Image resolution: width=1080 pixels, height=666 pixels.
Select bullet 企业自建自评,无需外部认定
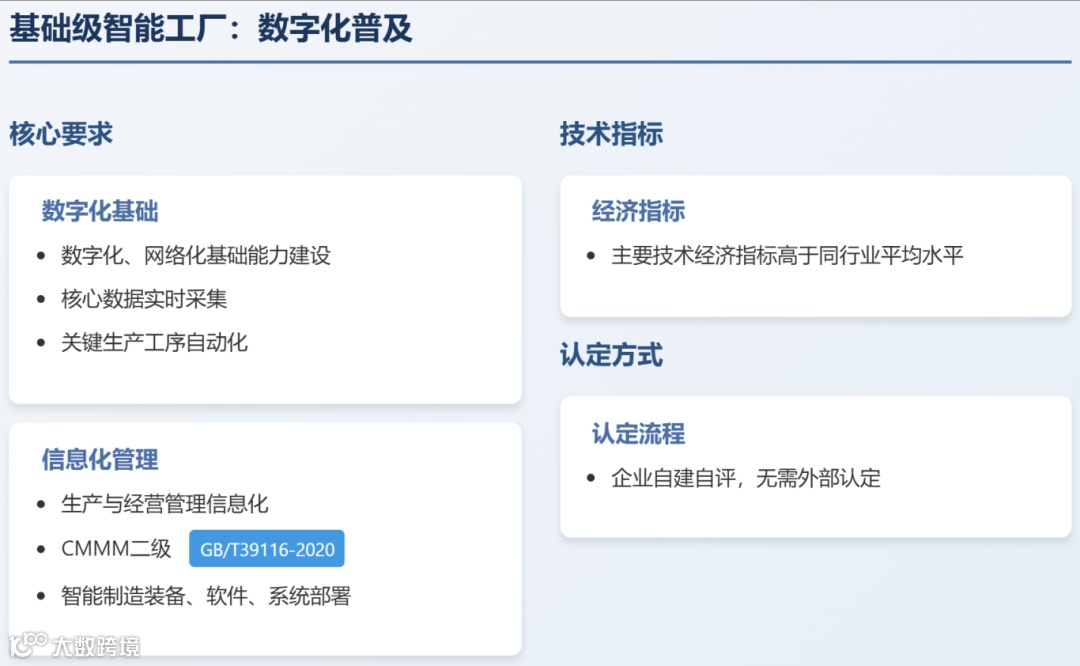(746, 478)
